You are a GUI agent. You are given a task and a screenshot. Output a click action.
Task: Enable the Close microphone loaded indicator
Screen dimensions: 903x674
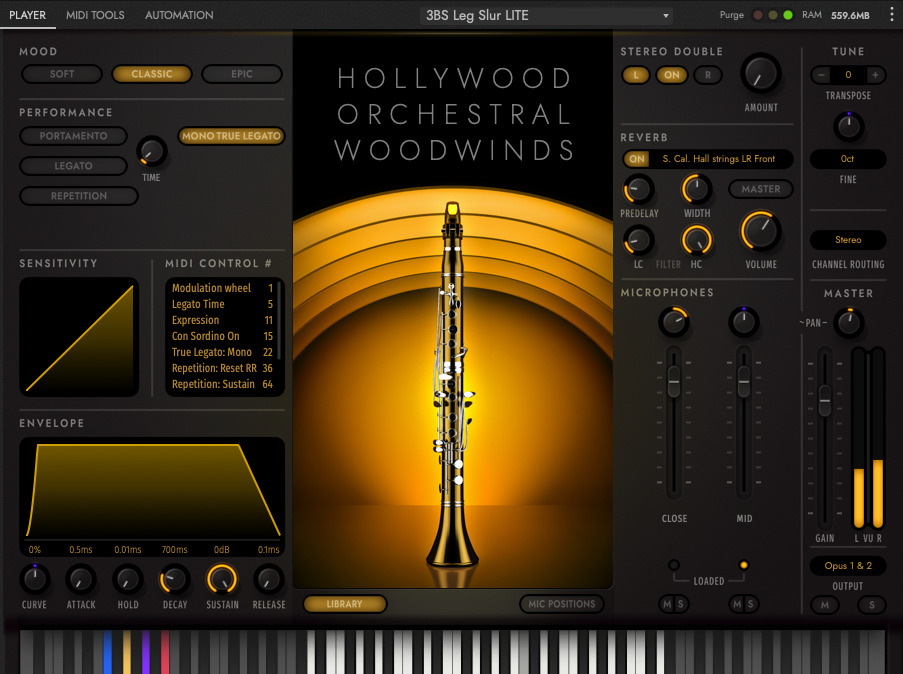674,565
